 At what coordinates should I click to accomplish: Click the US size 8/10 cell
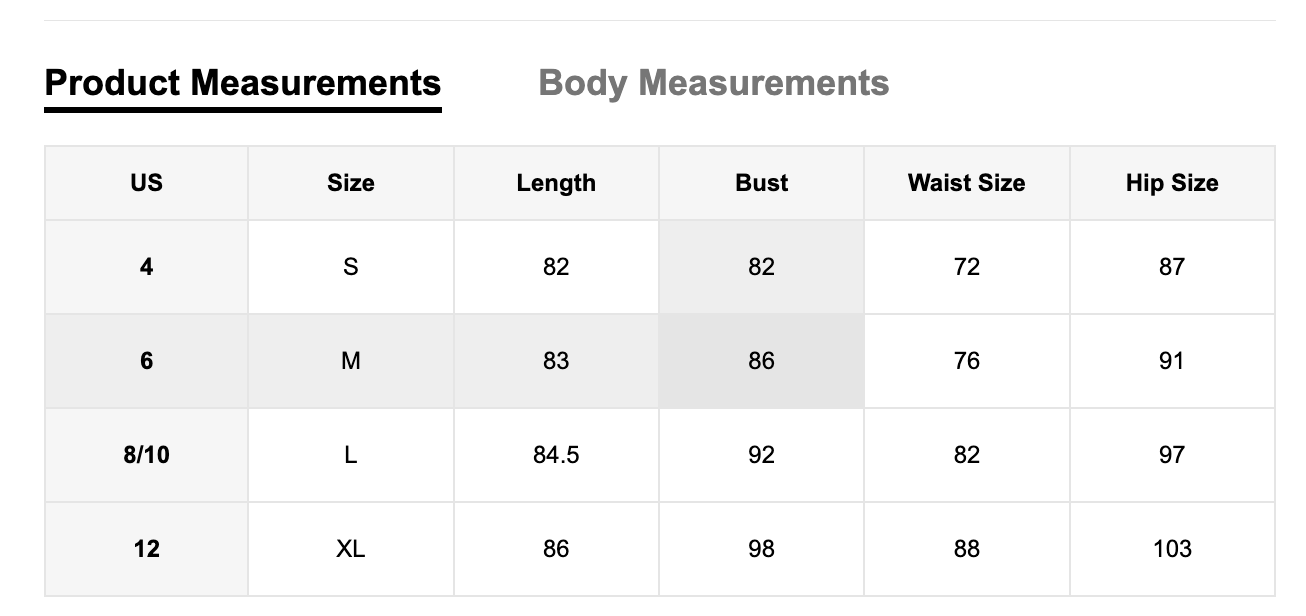point(145,455)
